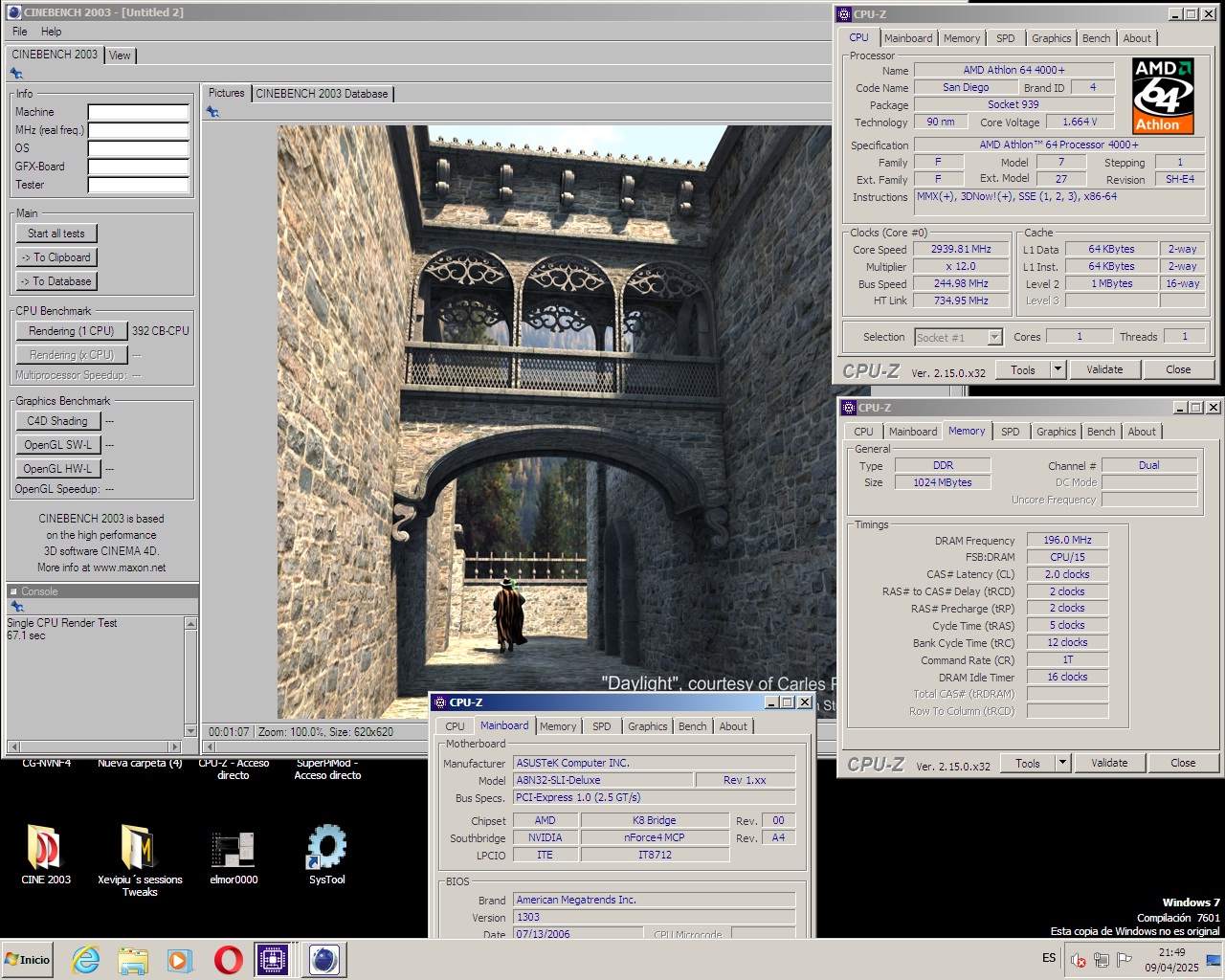
Task: Click Validate in top CPU-Z window
Action: tap(1104, 369)
